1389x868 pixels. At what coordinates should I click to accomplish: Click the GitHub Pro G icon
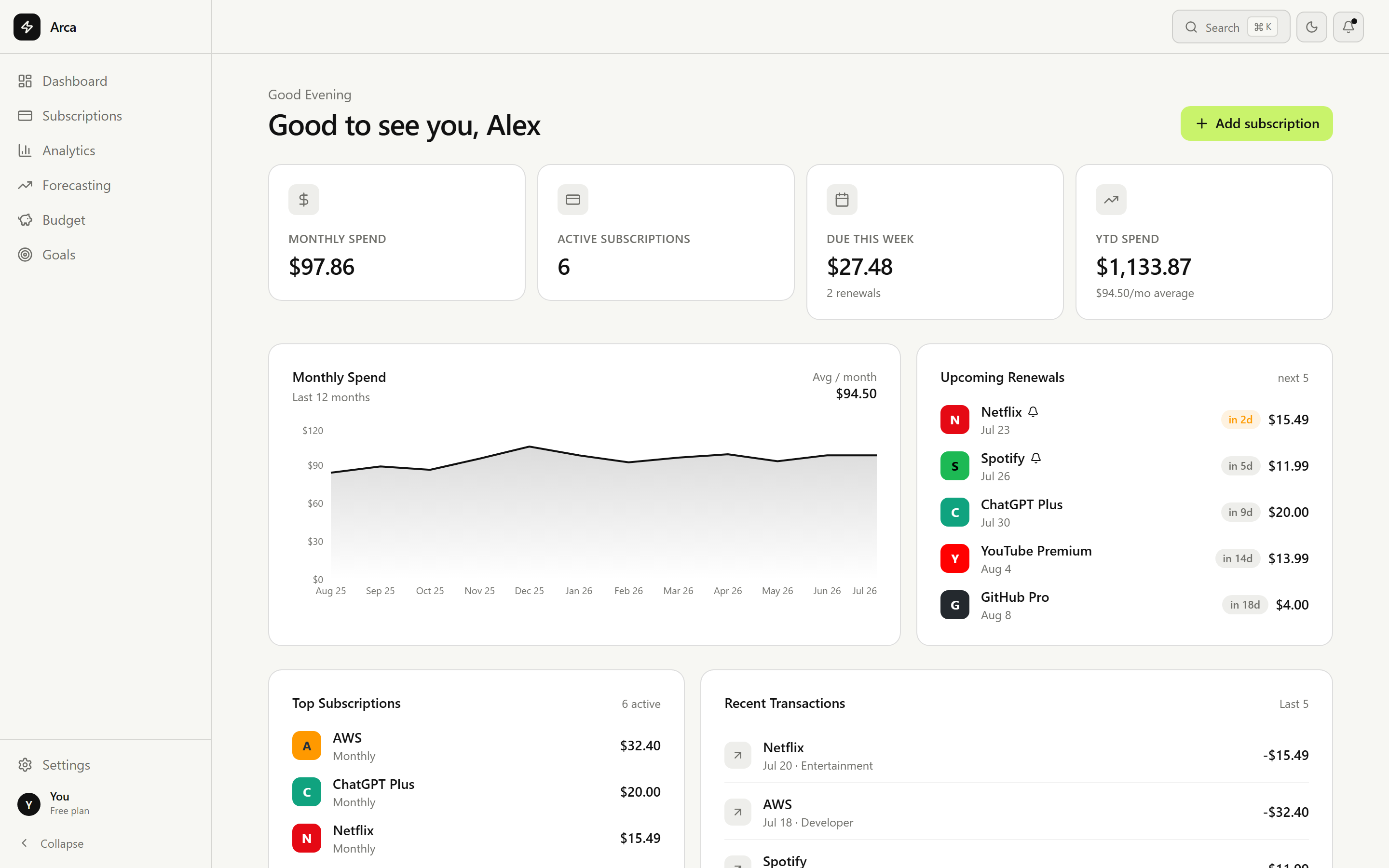click(x=955, y=605)
